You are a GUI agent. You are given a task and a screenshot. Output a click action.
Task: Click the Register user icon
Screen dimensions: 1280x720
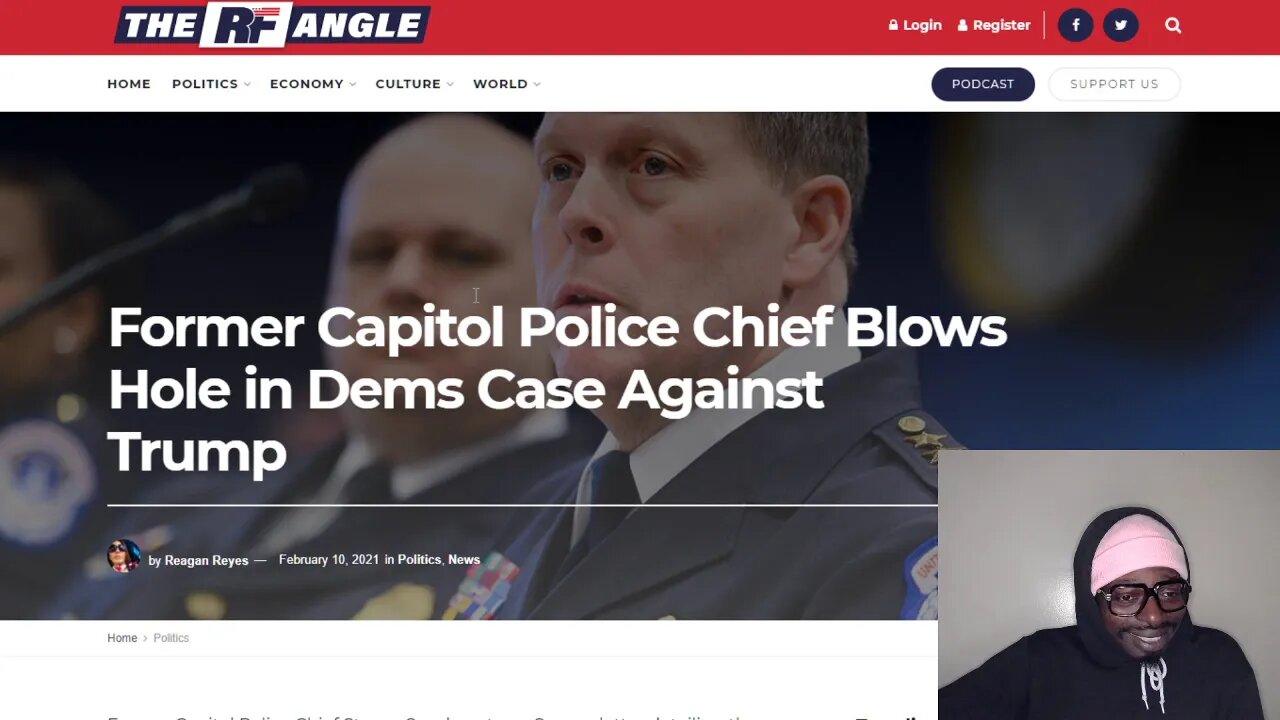click(962, 25)
